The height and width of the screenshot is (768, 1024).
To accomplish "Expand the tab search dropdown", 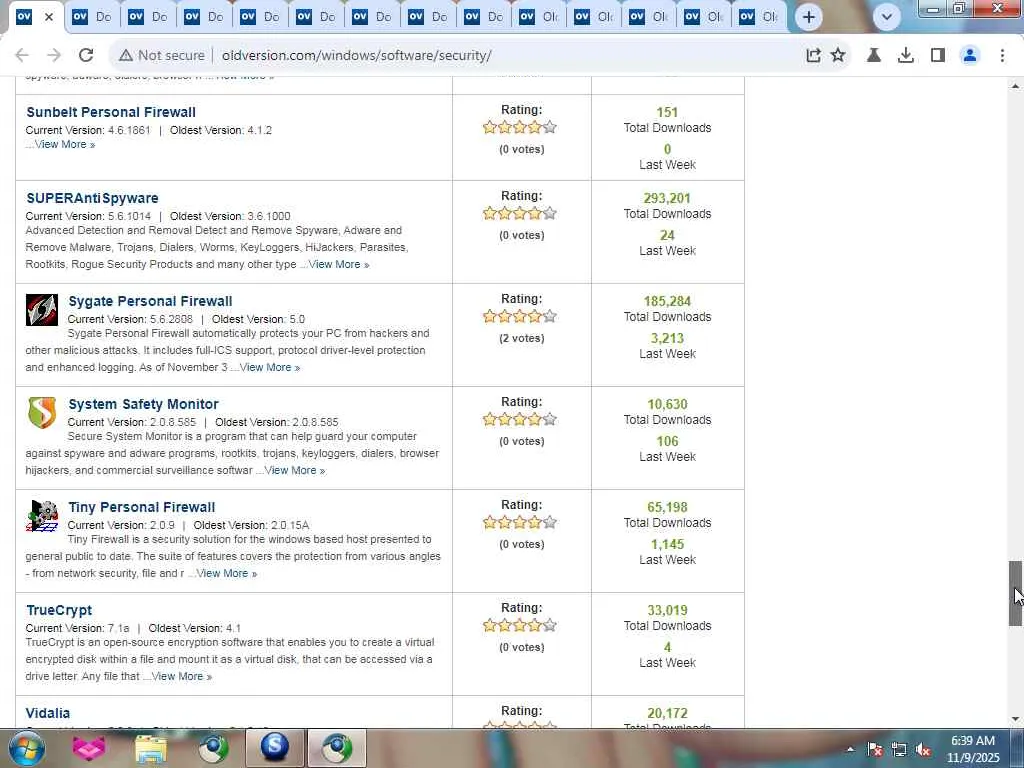I will 886,17.
